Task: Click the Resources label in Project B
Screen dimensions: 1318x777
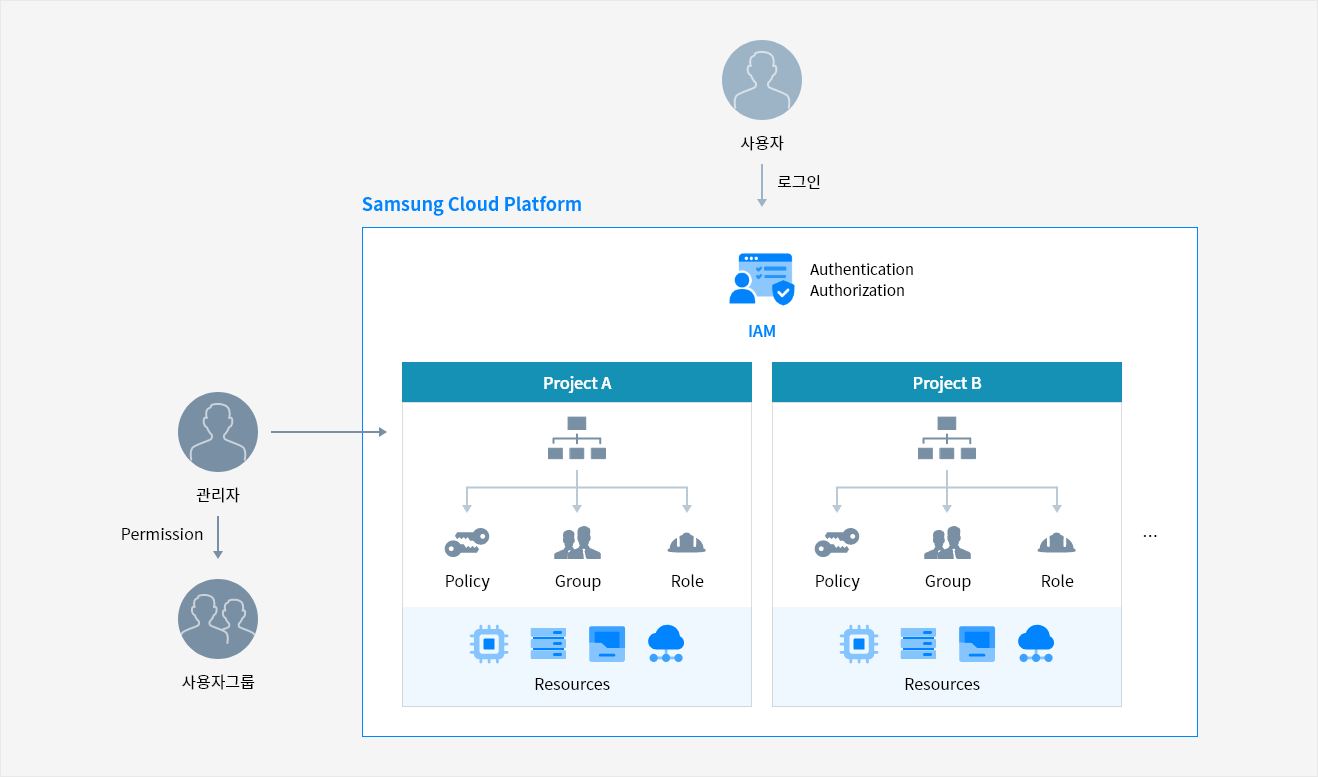Action: coord(942,684)
